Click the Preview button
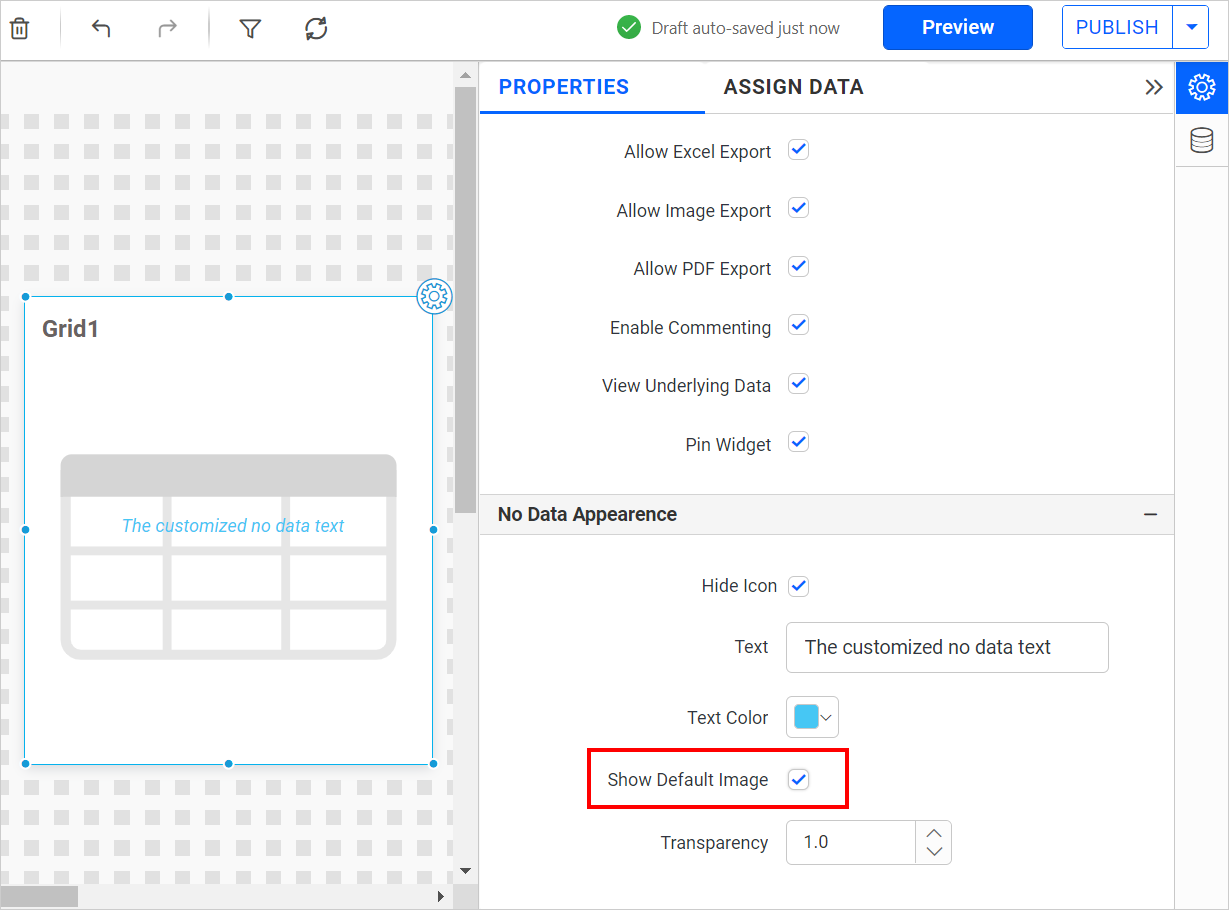Screen dimensions: 1229x910 pyautogui.click(x=957, y=28)
